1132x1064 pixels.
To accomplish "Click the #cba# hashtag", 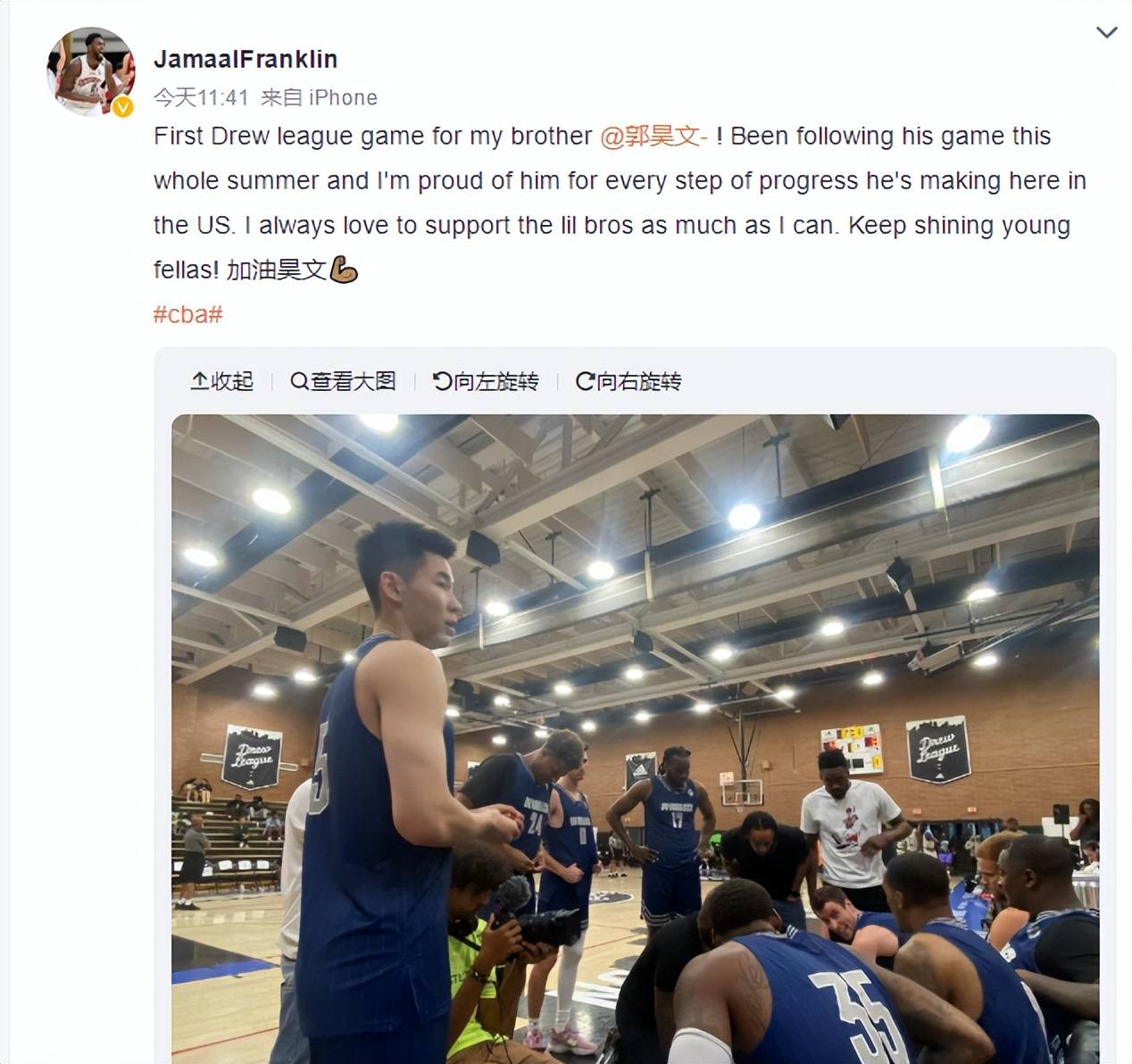I will [x=187, y=314].
